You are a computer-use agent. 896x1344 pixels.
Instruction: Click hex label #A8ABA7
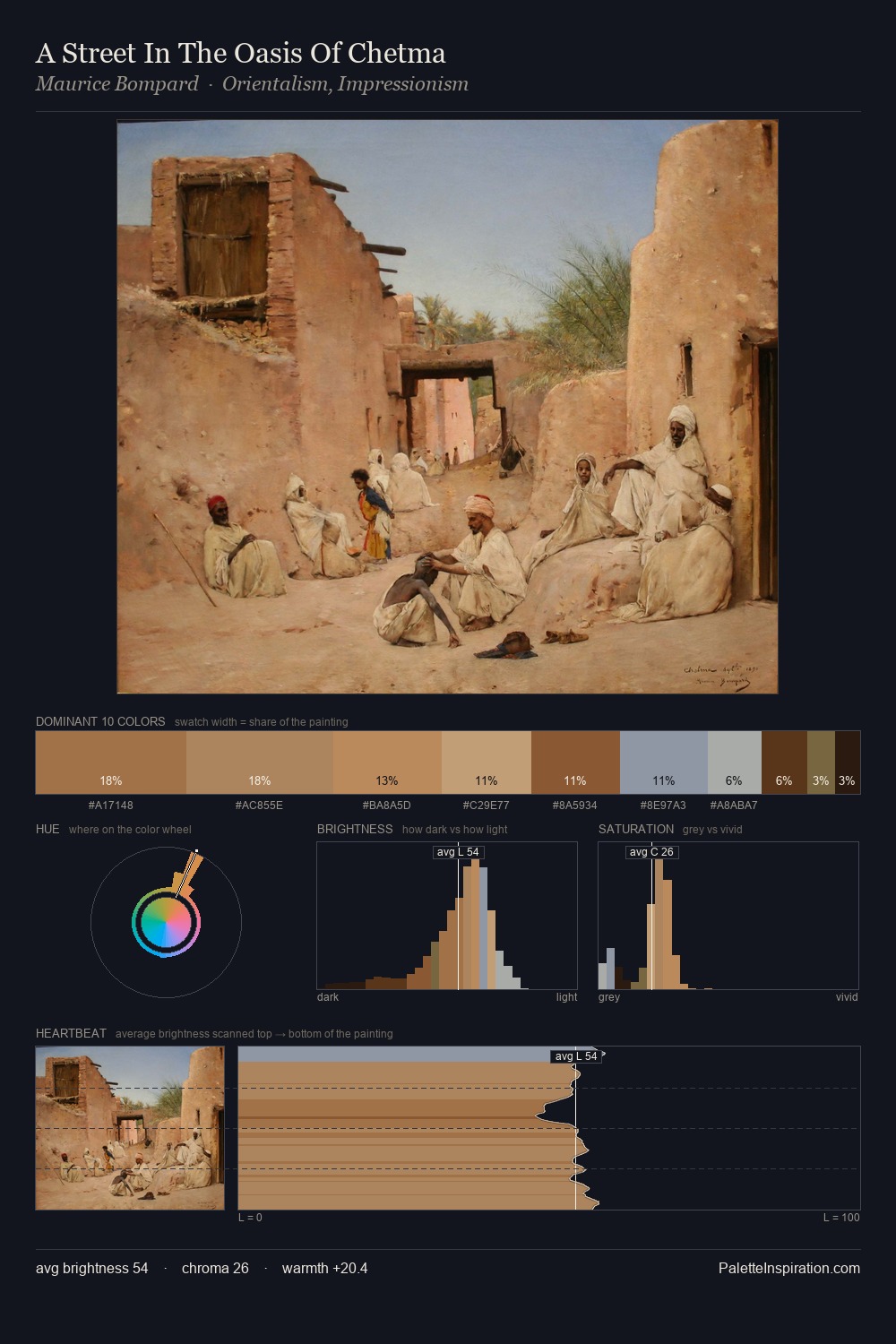[735, 806]
